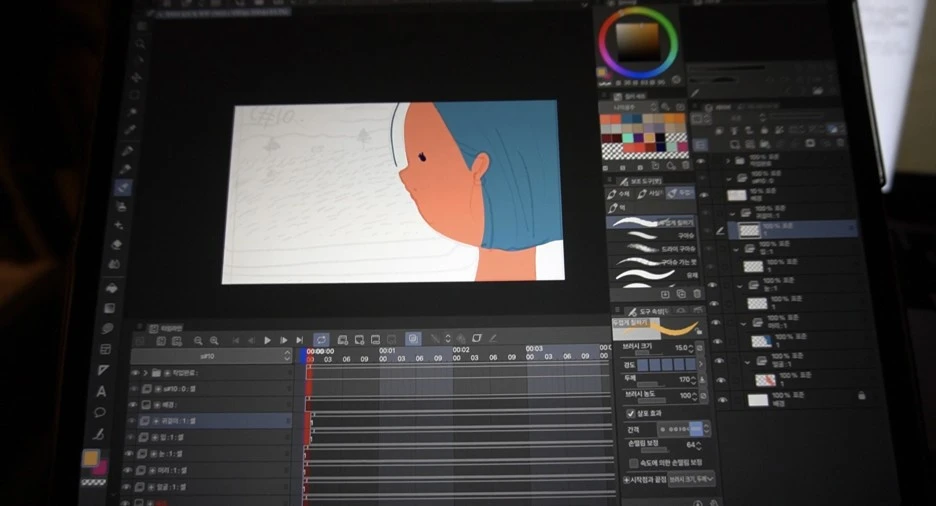Click the new animation cel icon

click(359, 340)
